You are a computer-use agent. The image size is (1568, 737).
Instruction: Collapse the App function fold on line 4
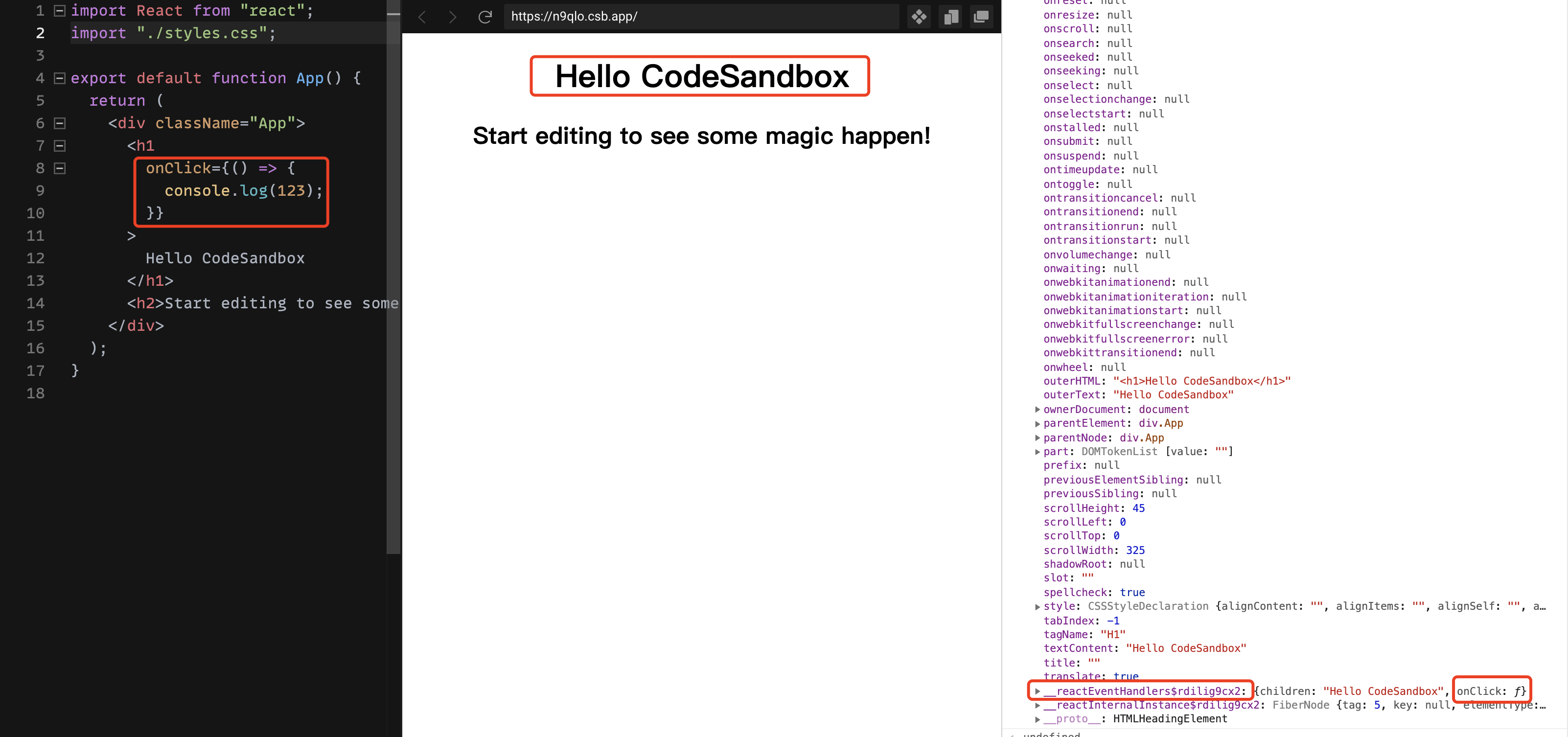60,78
